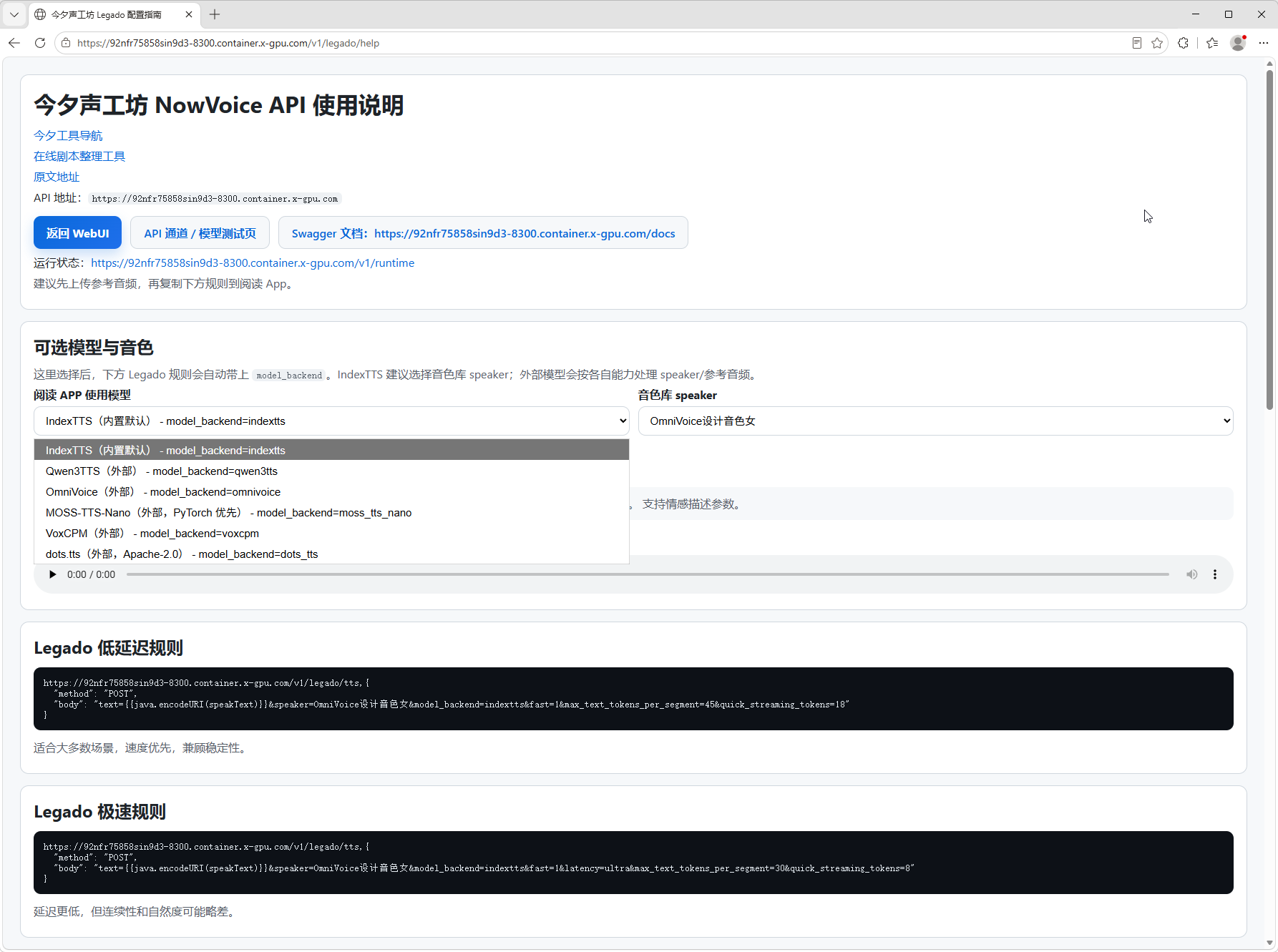The height and width of the screenshot is (952, 1278).
Task: Open the 原文地址 link
Action: click(x=57, y=177)
